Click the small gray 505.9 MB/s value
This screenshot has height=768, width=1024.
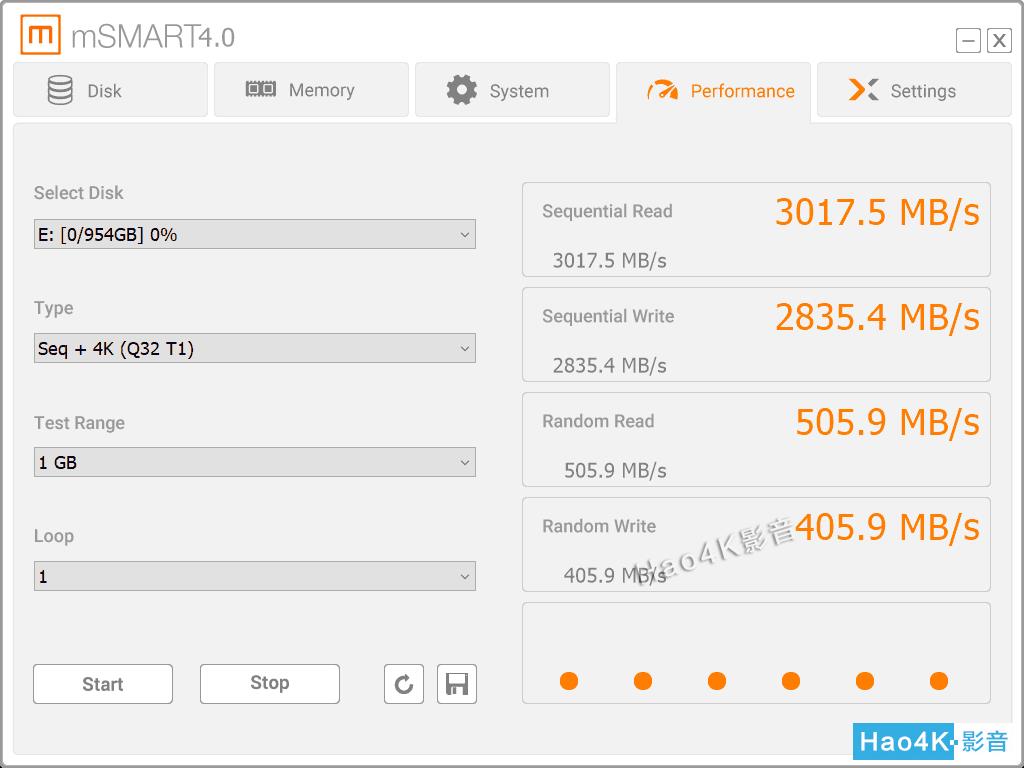(x=615, y=470)
